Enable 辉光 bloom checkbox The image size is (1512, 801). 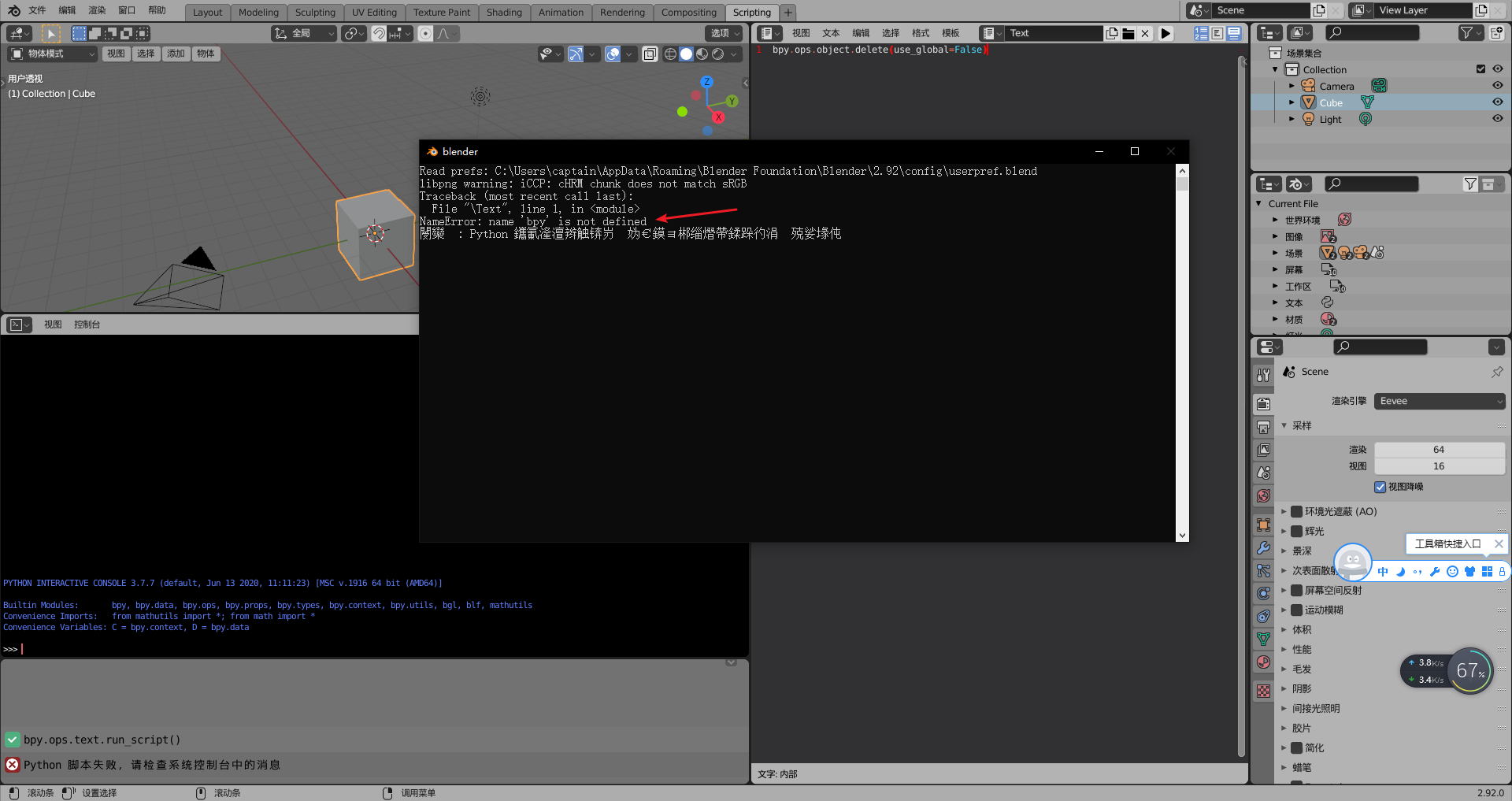pos(1296,531)
